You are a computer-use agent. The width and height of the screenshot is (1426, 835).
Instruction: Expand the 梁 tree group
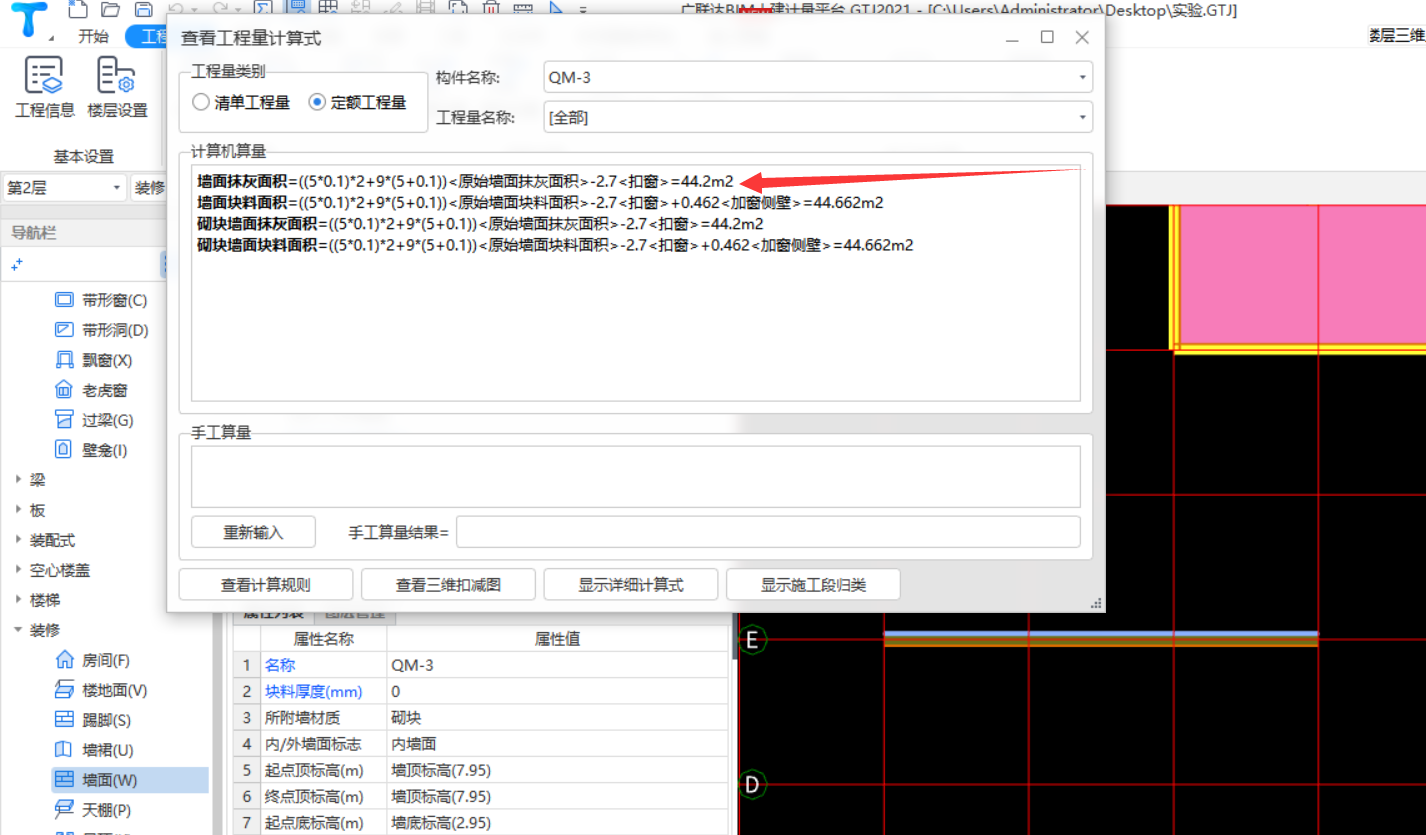click(19, 480)
